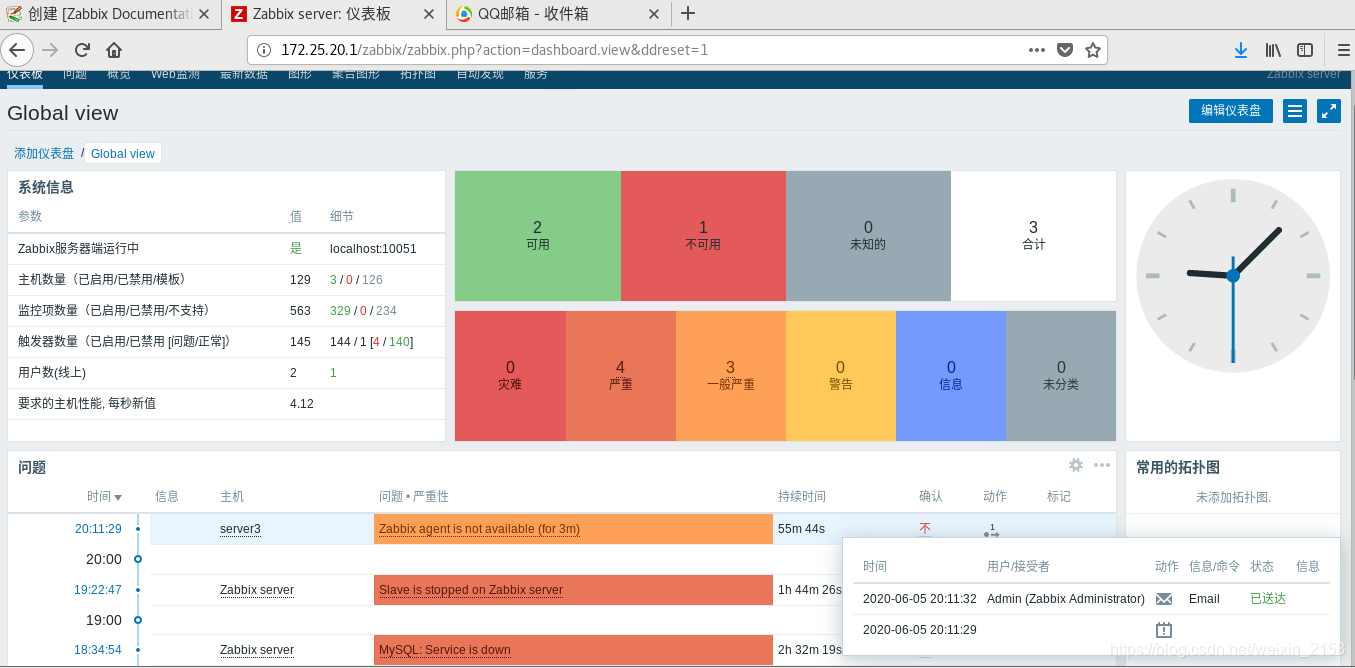Switch to the Zabbix Documentation tab

point(110,14)
